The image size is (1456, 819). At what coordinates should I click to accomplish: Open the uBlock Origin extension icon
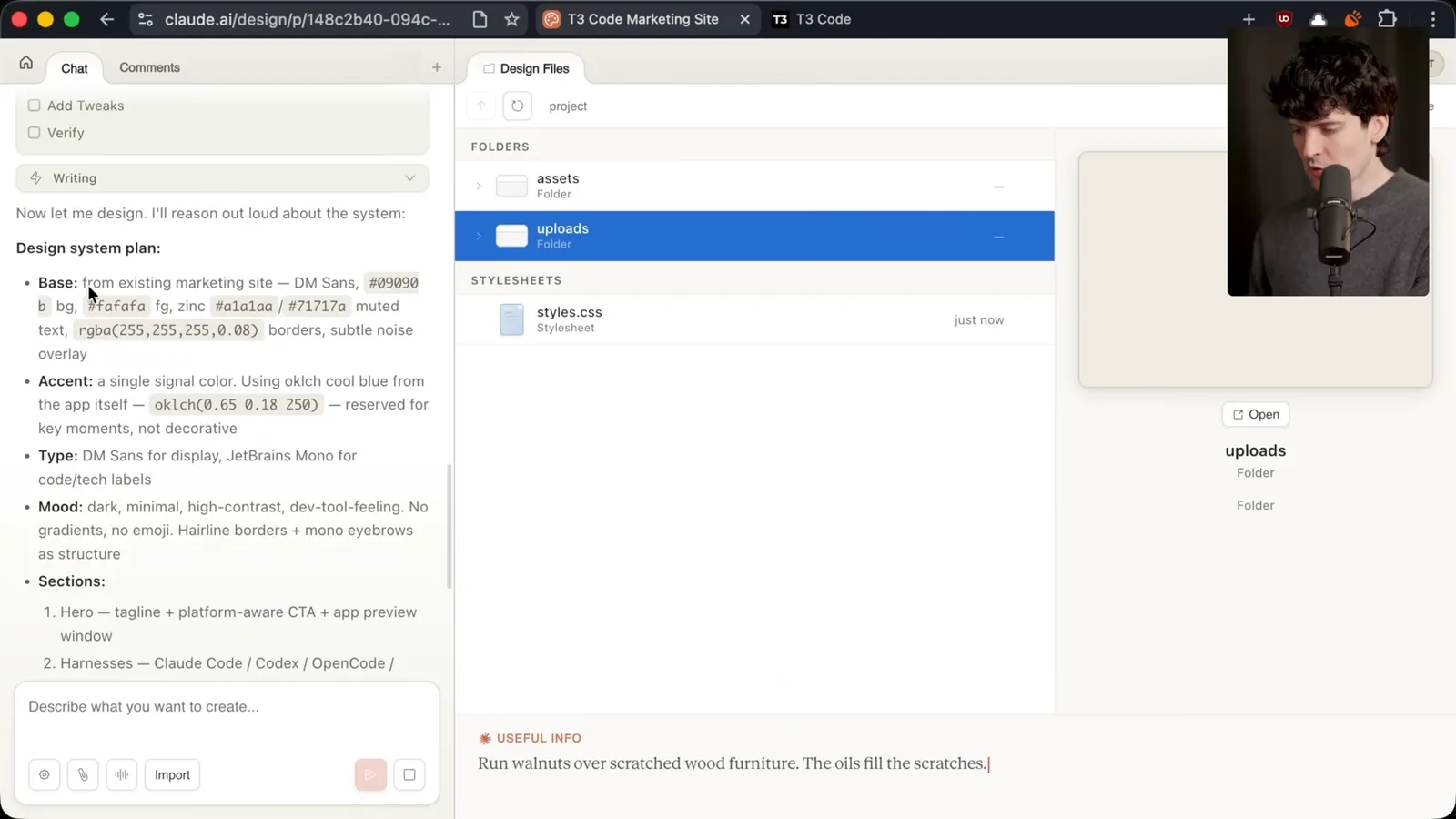point(1284,19)
